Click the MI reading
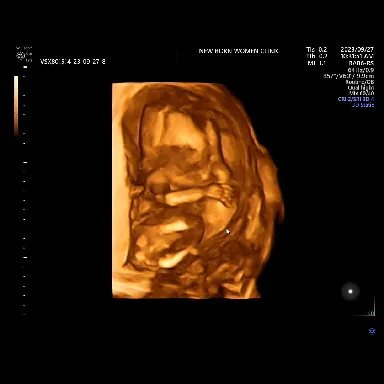384x384 pixels. 317,63
